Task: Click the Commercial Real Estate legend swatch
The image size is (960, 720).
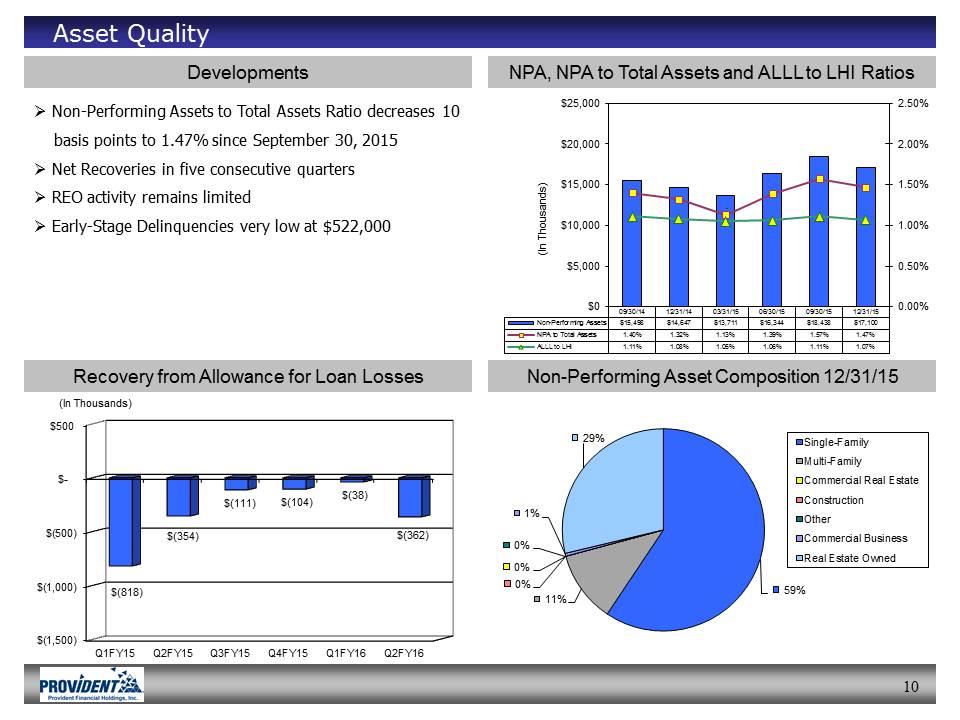Action: (x=799, y=481)
